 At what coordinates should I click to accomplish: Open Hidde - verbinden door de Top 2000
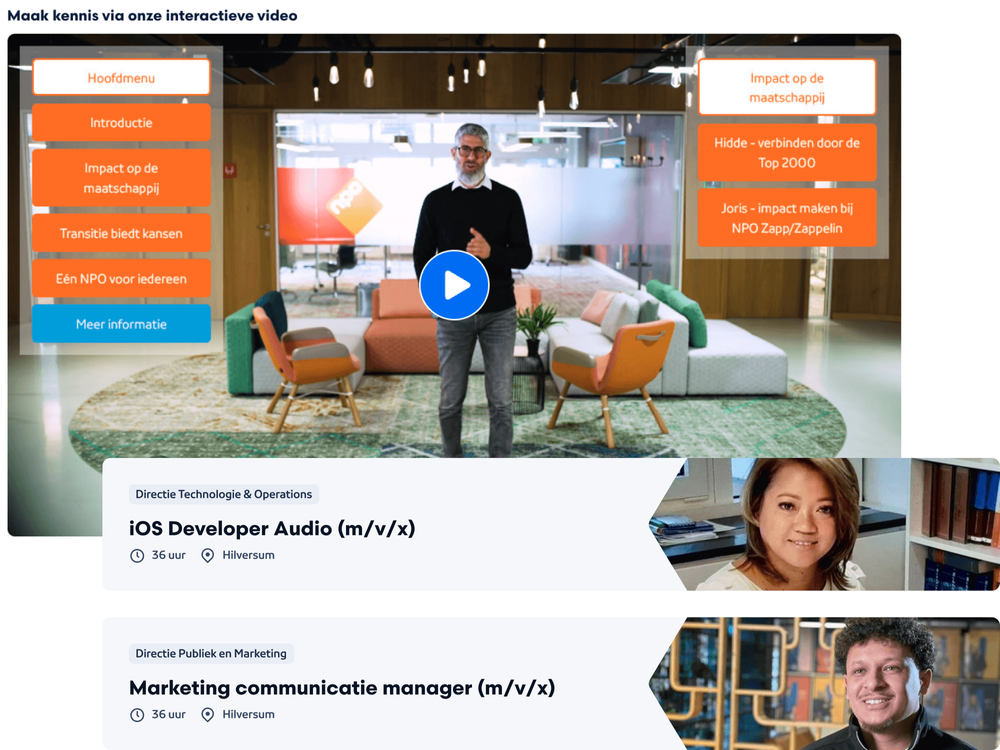[787, 152]
